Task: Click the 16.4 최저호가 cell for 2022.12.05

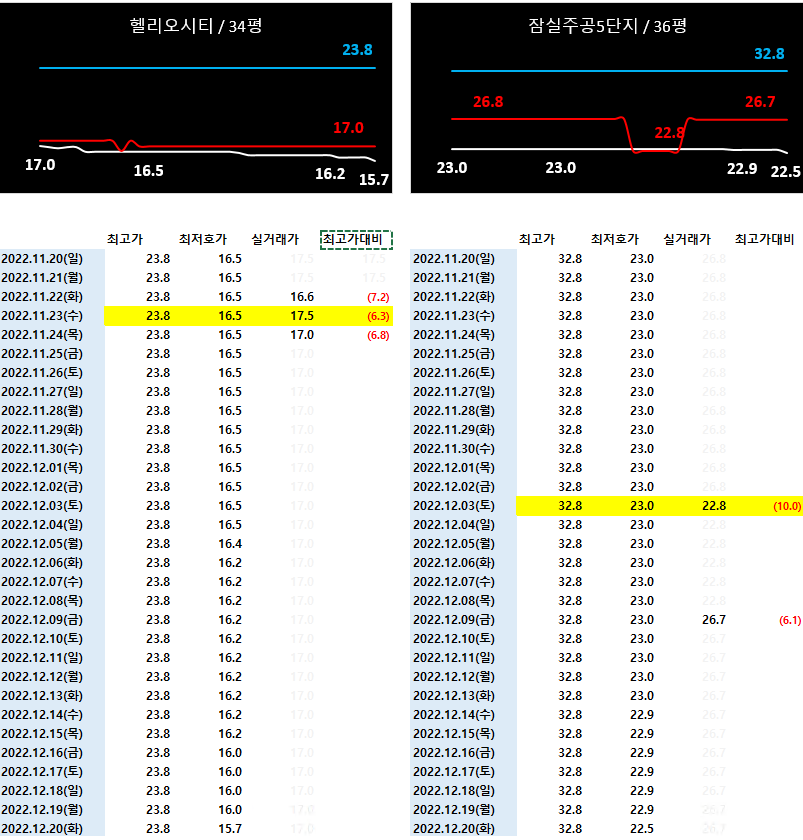Action: 230,544
